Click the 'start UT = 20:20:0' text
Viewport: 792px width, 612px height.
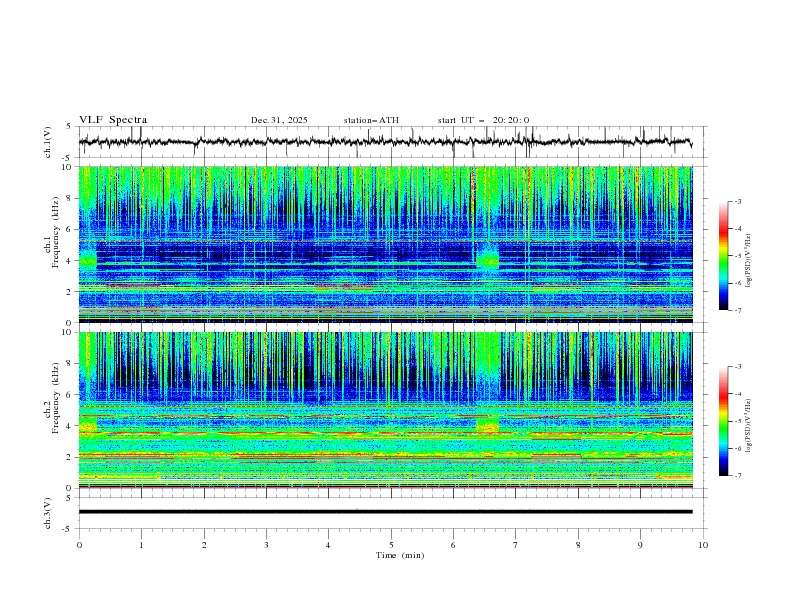click(483, 120)
